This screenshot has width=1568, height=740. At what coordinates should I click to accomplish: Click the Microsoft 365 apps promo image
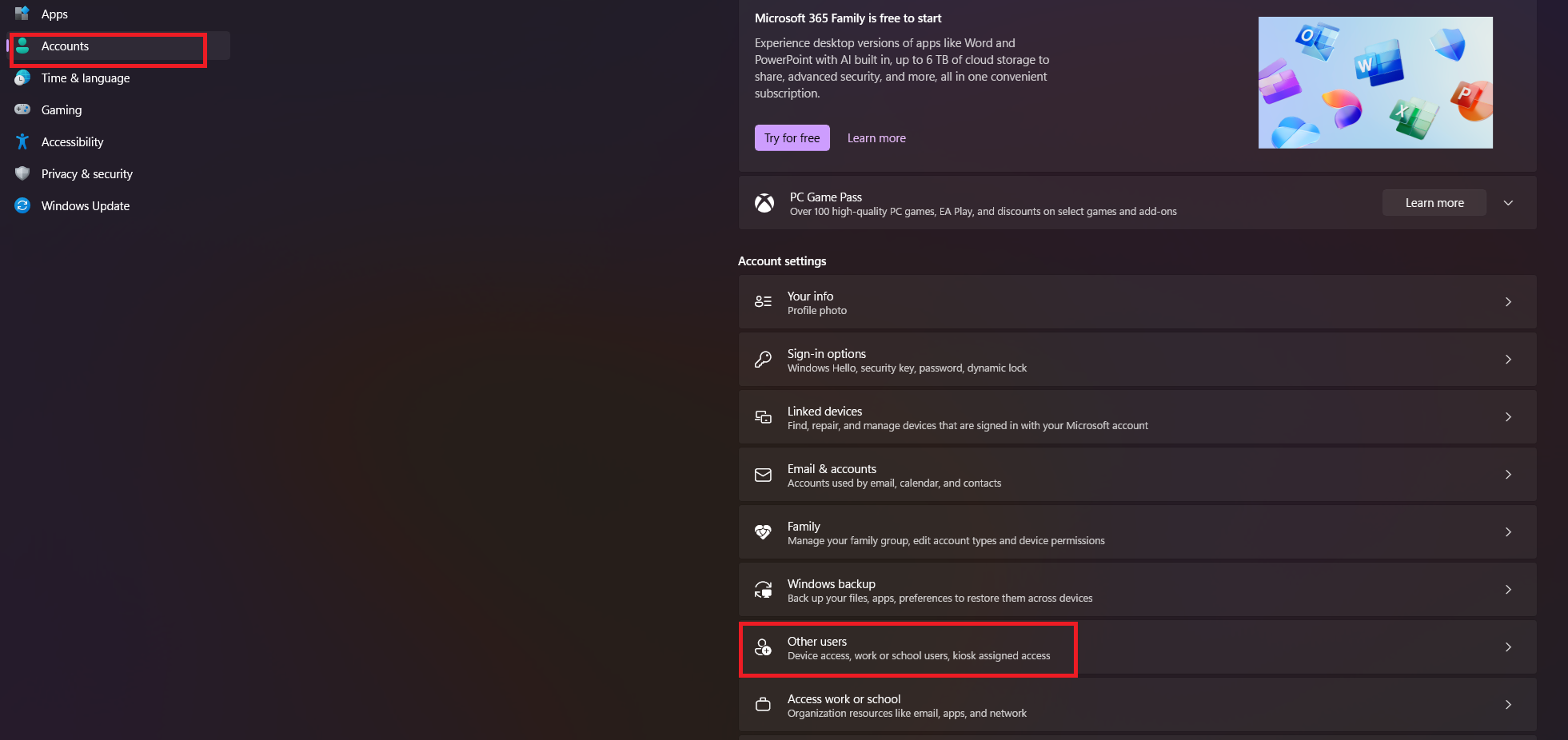(x=1375, y=82)
